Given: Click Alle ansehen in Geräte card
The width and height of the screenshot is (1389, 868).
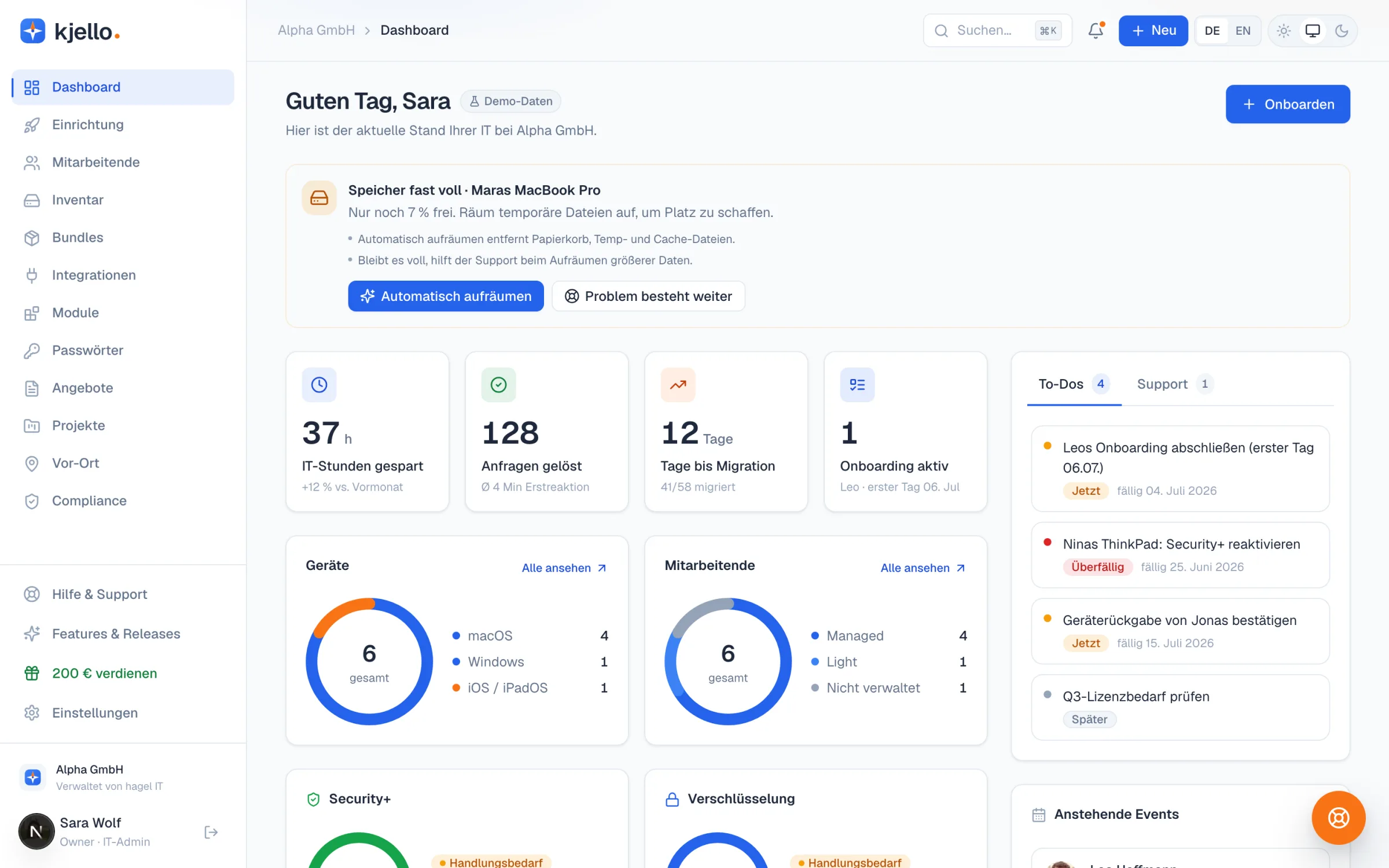Looking at the screenshot, I should pyautogui.click(x=564, y=568).
